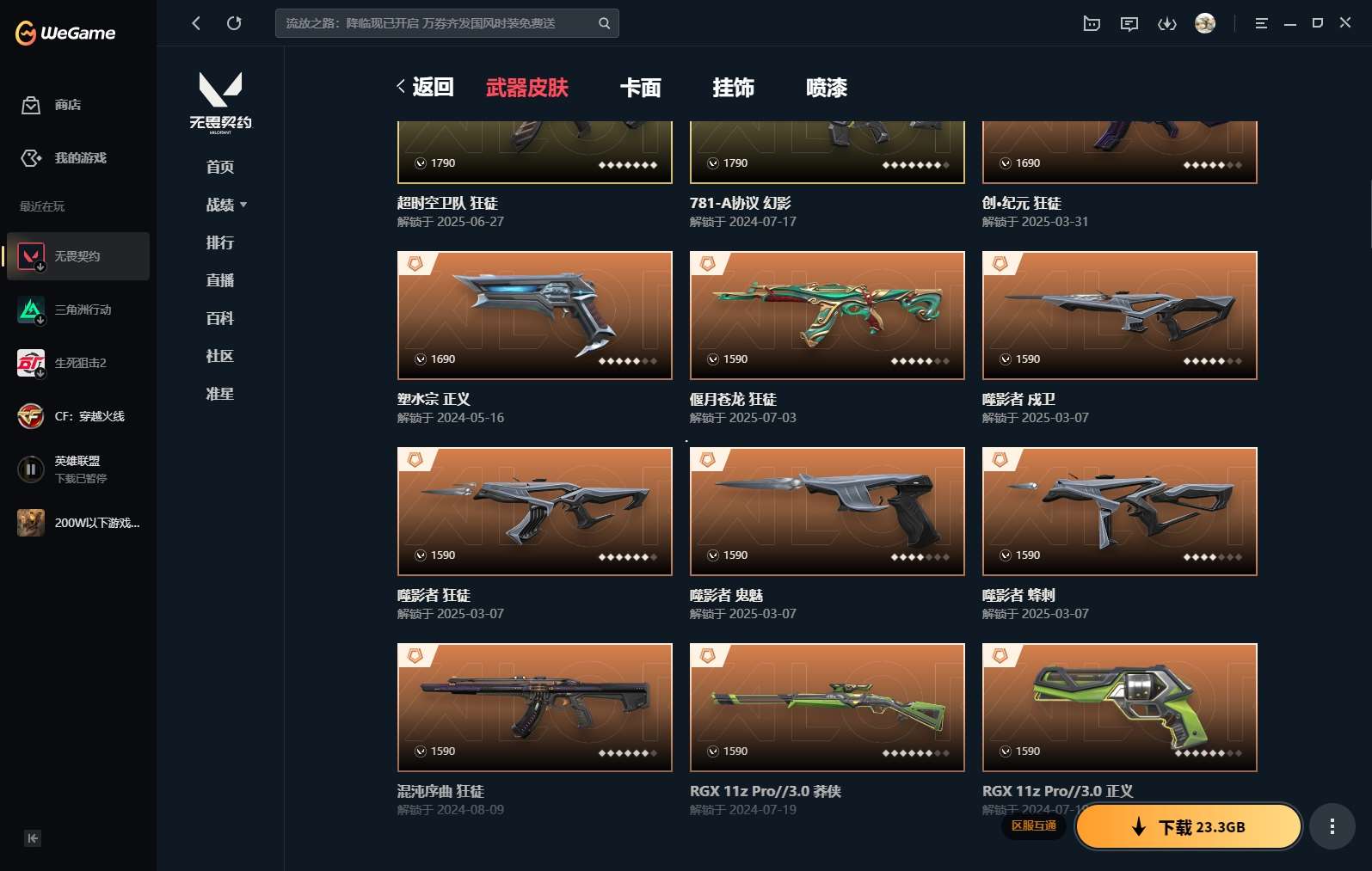The width and height of the screenshot is (1372, 871).
Task: Open 偃月苍龙 狂徒 skin thumbnail
Action: pyautogui.click(x=828, y=316)
